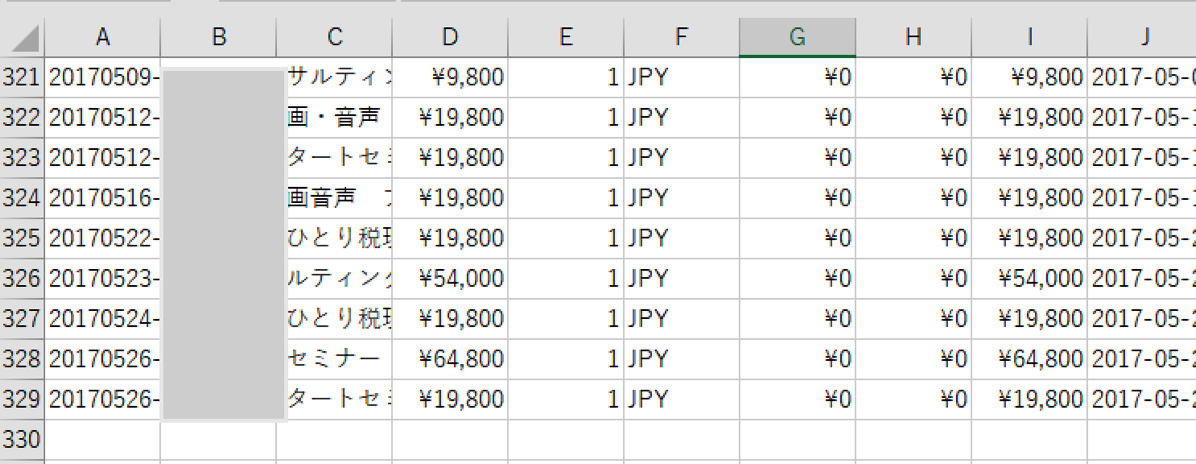Select row 328 header

tap(22, 359)
